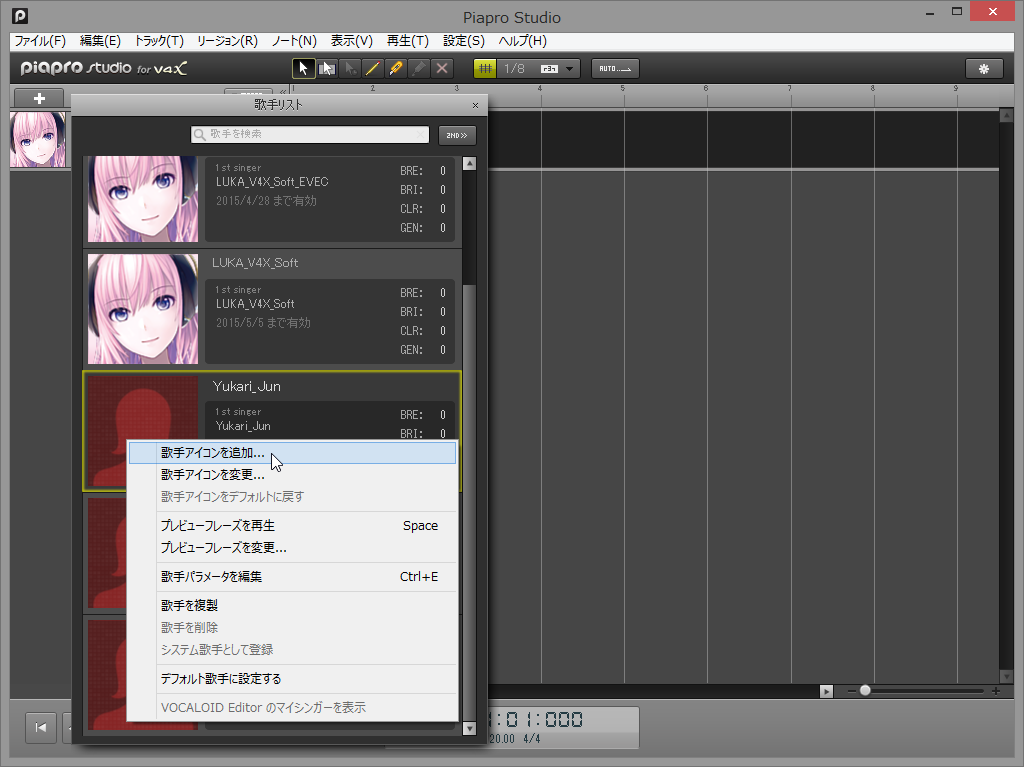Choose デフォルト歌手に設定する menu entry
Image resolution: width=1024 pixels, height=767 pixels.
293,679
